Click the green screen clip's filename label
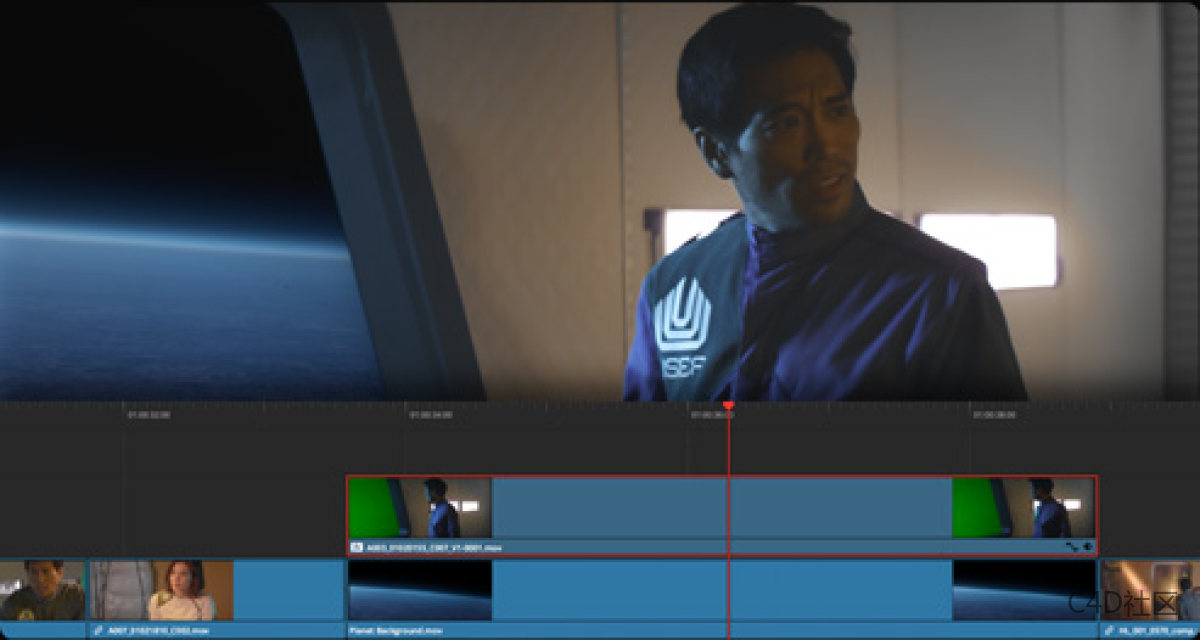1200x640 pixels. click(432, 548)
